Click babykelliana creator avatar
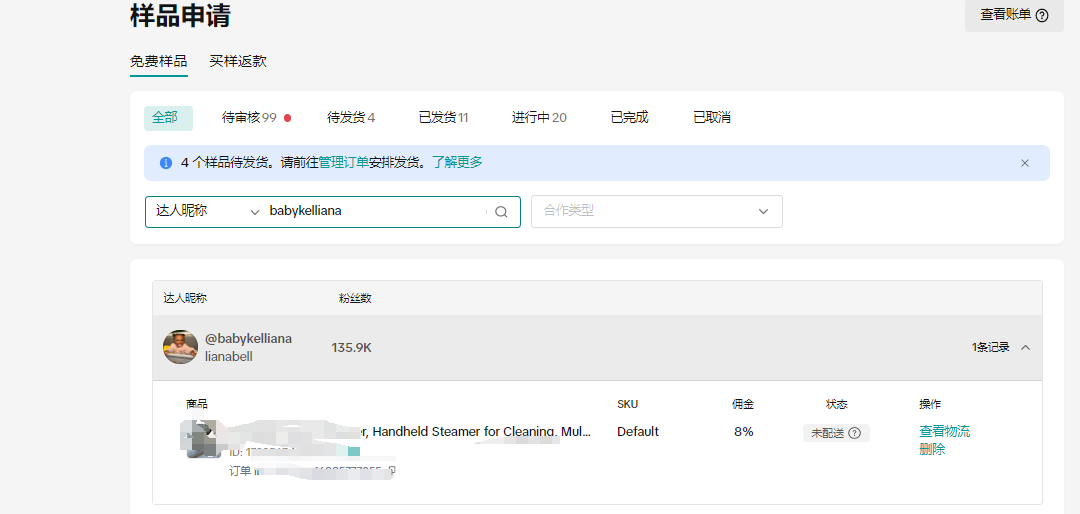 [180, 347]
